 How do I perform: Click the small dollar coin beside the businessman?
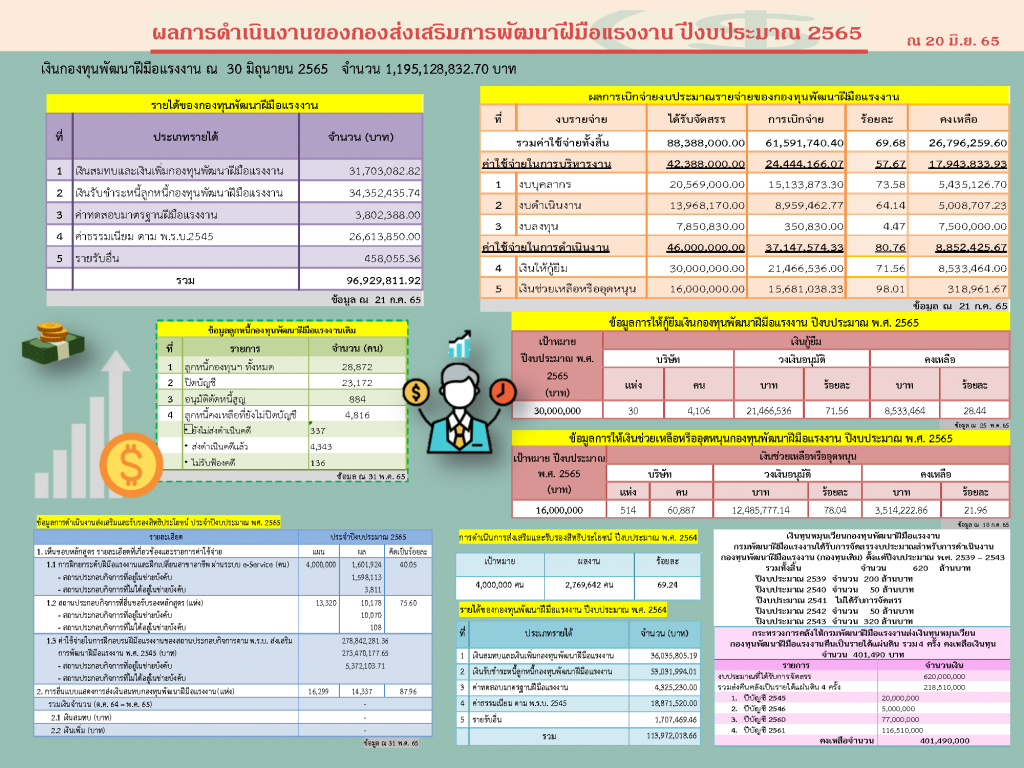(415, 392)
